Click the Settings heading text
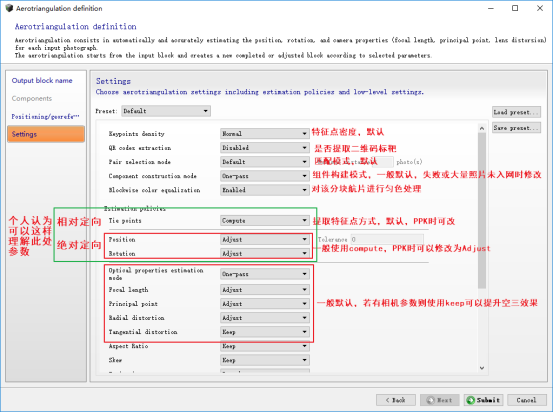The image size is (554, 412). point(113,81)
